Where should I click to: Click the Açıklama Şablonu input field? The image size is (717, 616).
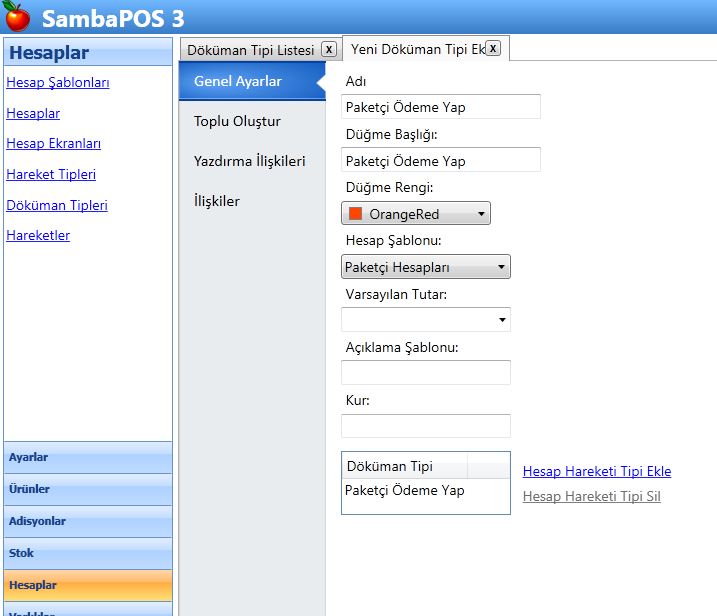pyautogui.click(x=425, y=373)
